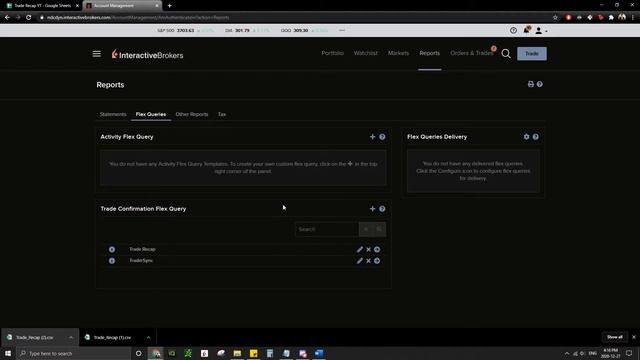Open Reports in the navigation

[429, 53]
